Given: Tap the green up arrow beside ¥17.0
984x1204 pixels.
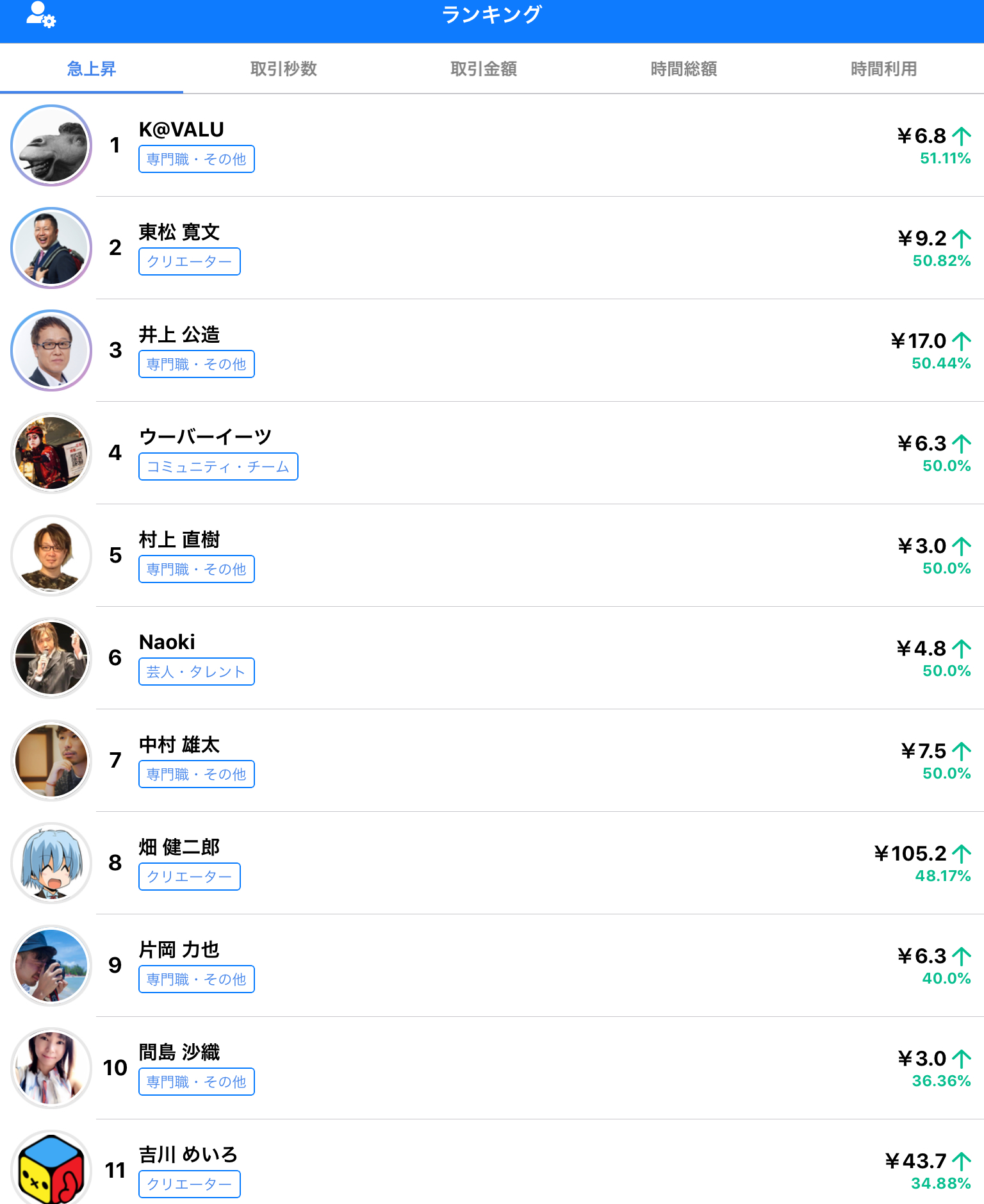Looking at the screenshot, I should coord(961,341).
